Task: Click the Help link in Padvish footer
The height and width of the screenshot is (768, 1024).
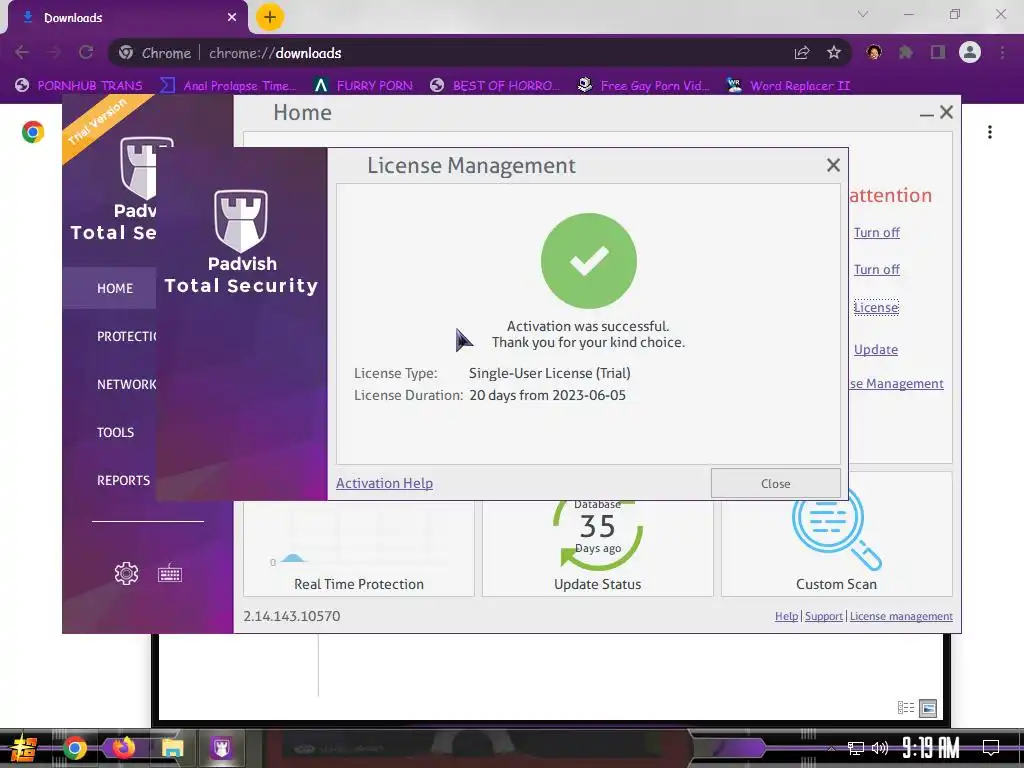Action: coord(786,616)
